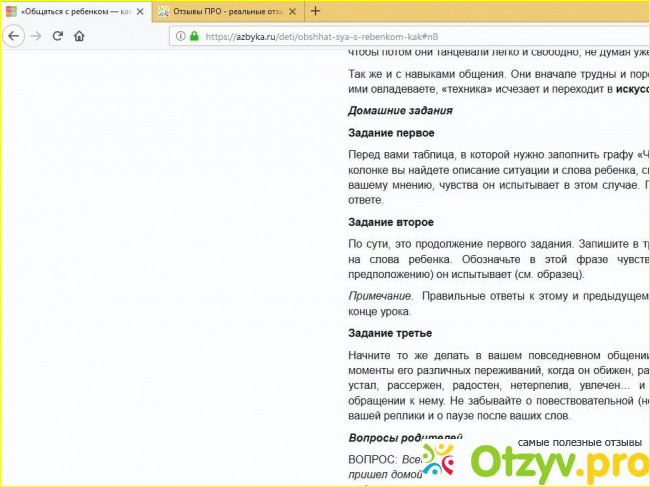This screenshot has height=487, width=650.
Task: Switch to the "Отзывы ПРО" tab
Action: (225, 11)
